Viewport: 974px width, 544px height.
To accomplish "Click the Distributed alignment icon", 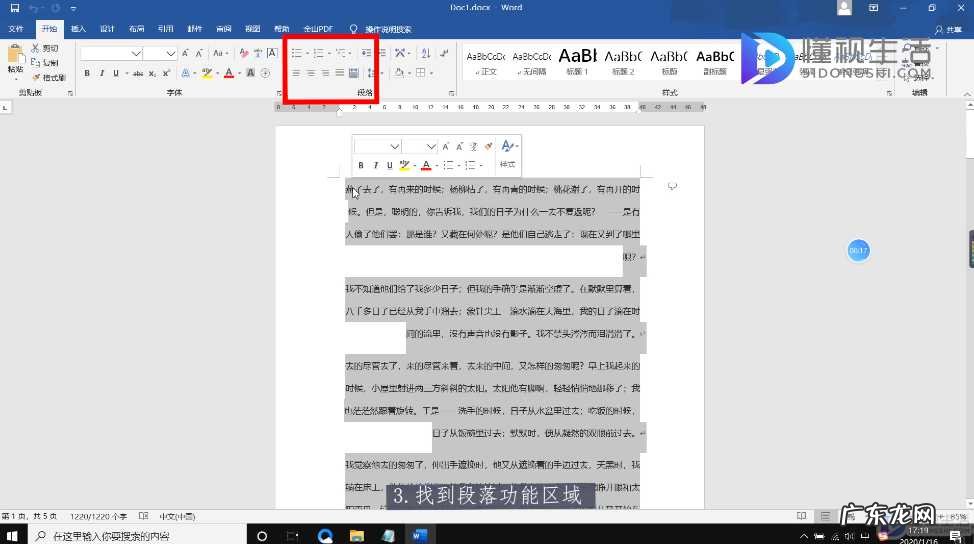I will 353,73.
